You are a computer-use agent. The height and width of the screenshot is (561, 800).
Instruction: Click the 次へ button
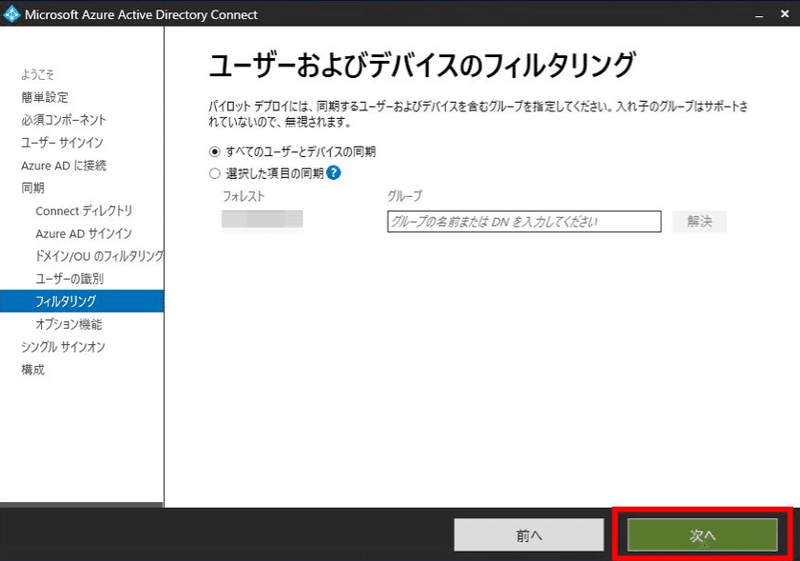[x=702, y=535]
